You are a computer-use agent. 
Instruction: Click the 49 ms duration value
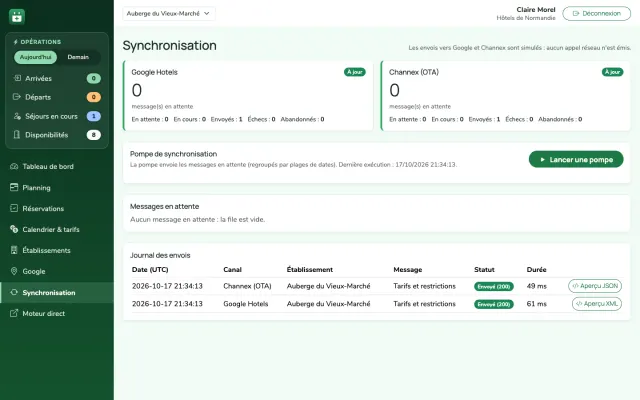(x=536, y=286)
